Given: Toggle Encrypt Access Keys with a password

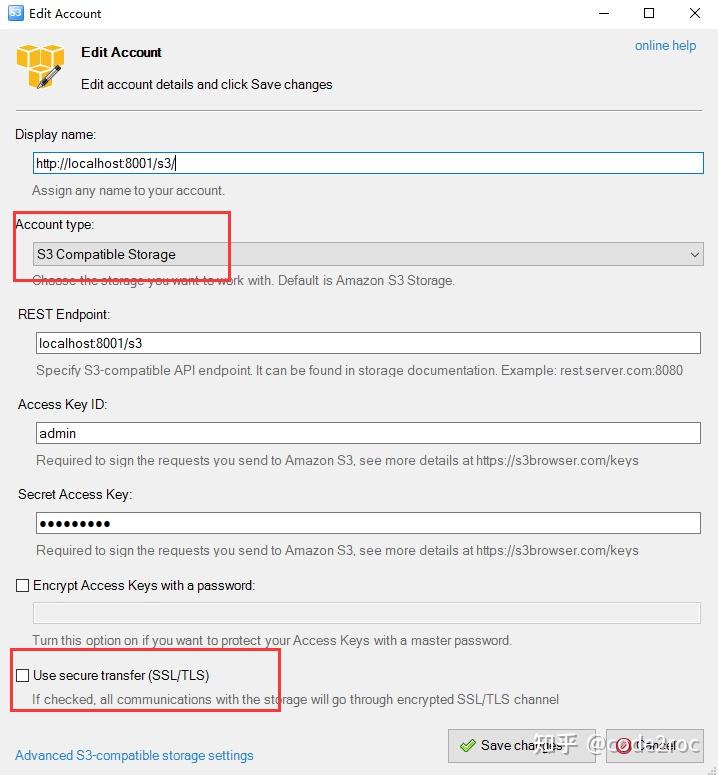Looking at the screenshot, I should 23,585.
